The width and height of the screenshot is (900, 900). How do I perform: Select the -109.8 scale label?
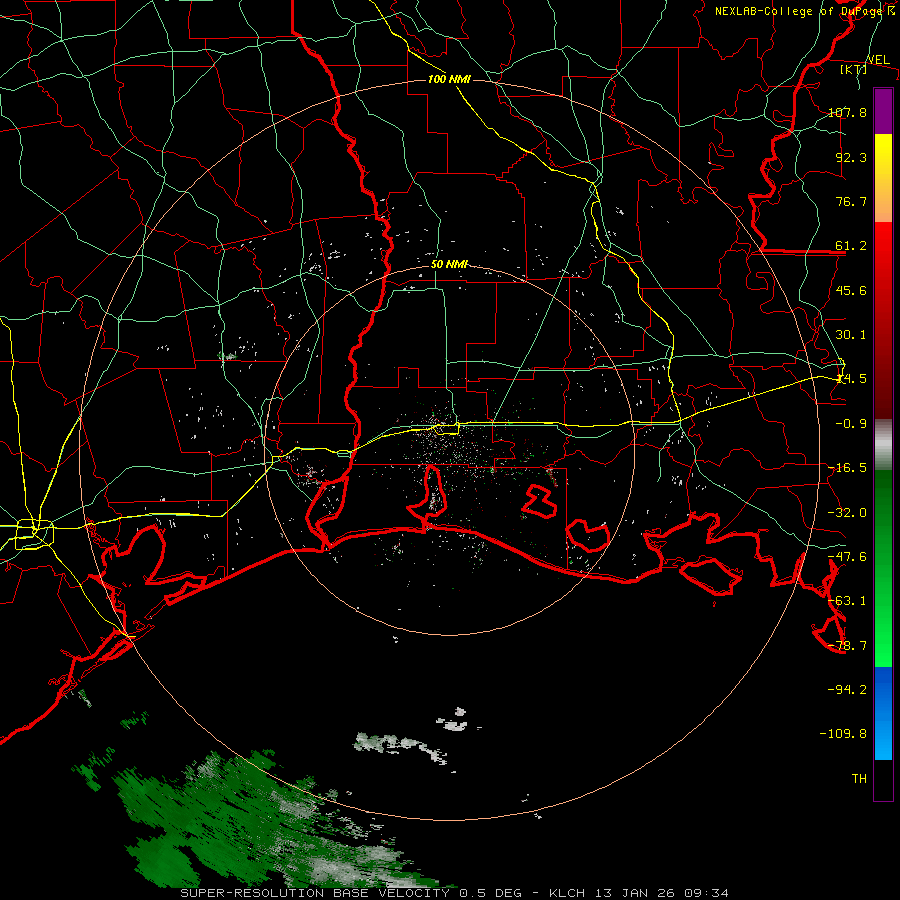(x=843, y=734)
